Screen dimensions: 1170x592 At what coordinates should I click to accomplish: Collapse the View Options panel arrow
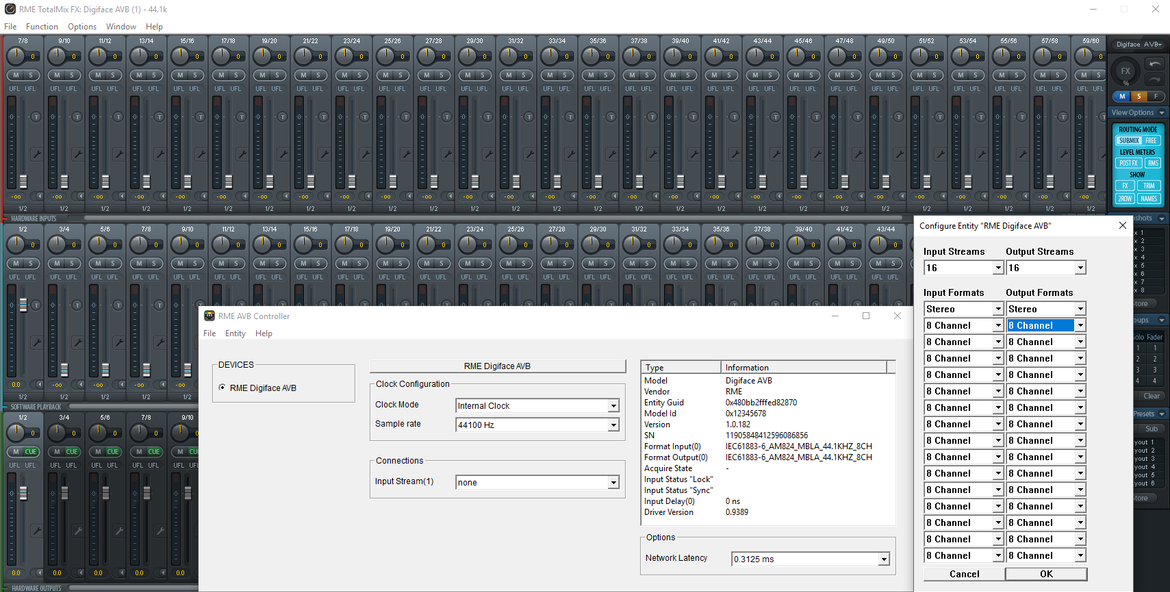point(1163,113)
